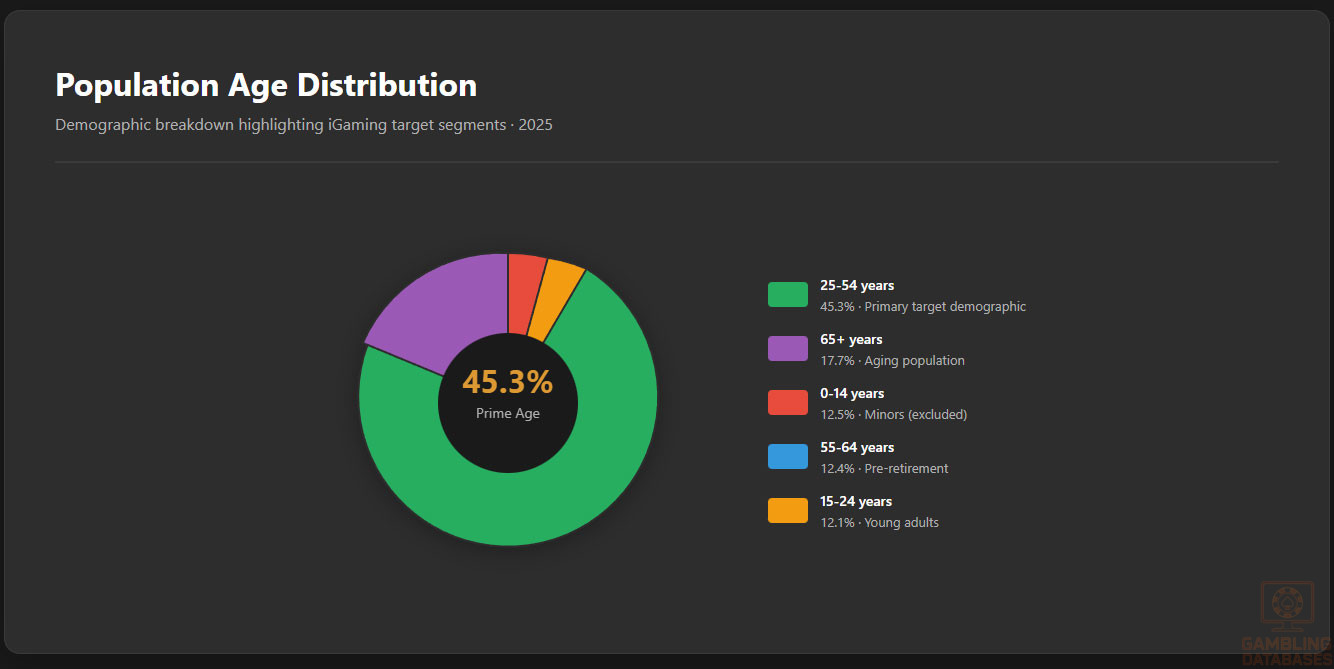The height and width of the screenshot is (669, 1334).
Task: Click the Primary target demographic description
Action: coord(945,307)
